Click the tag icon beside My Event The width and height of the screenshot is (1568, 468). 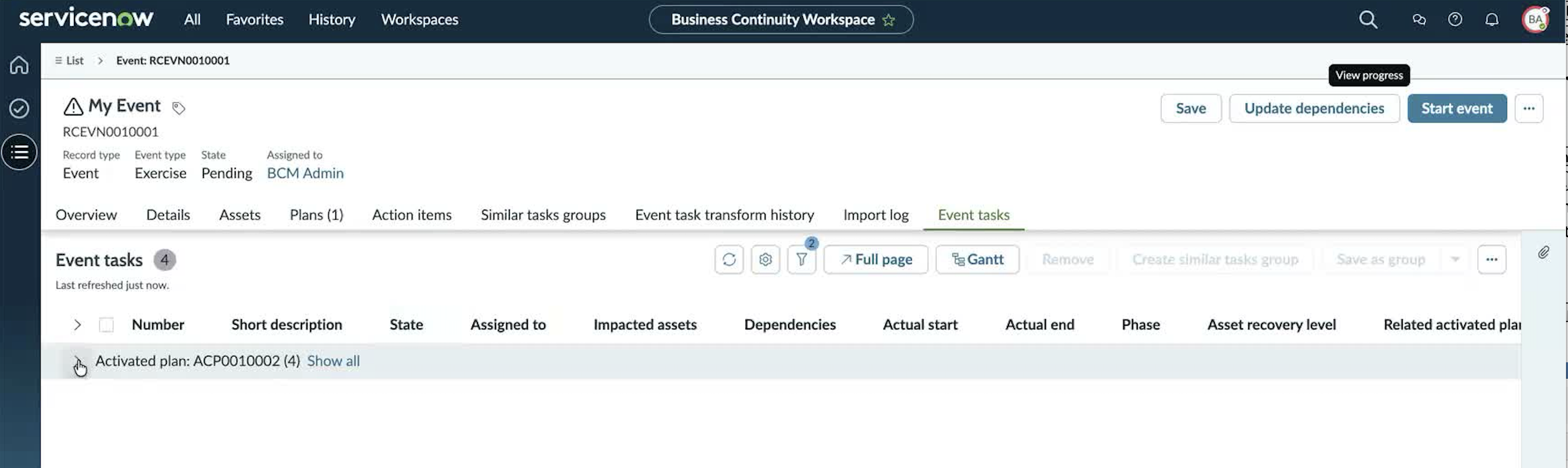pyautogui.click(x=178, y=108)
